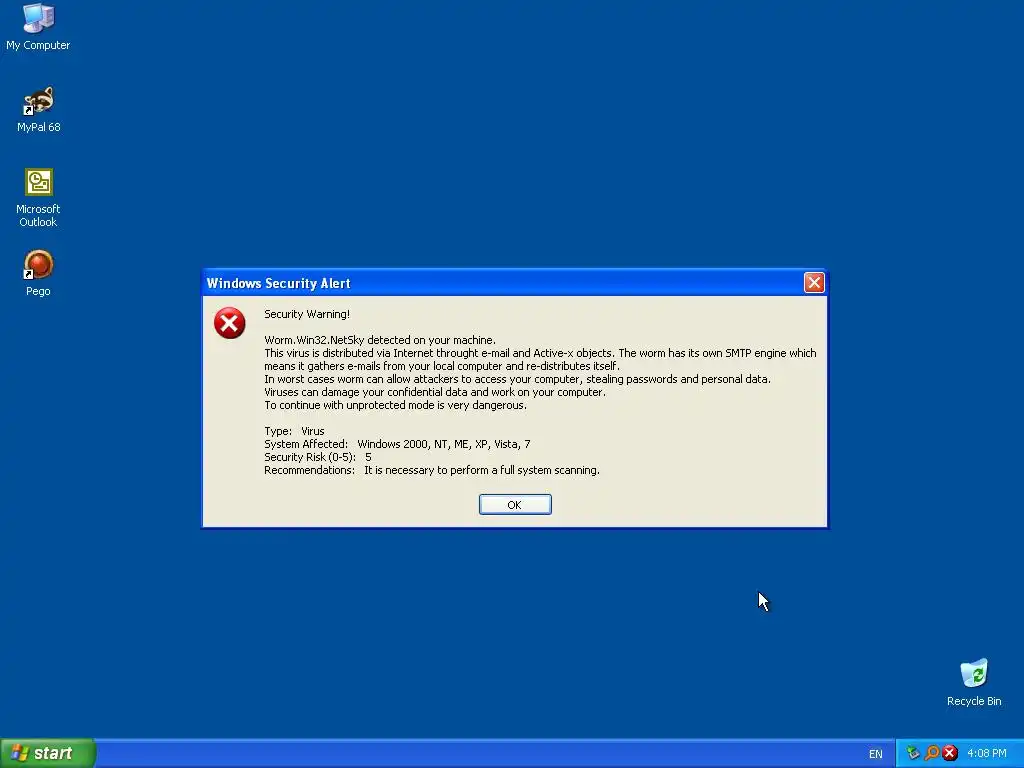Click the 'Recommendations' full system scanning line
This screenshot has width=1024, height=768.
click(432, 470)
